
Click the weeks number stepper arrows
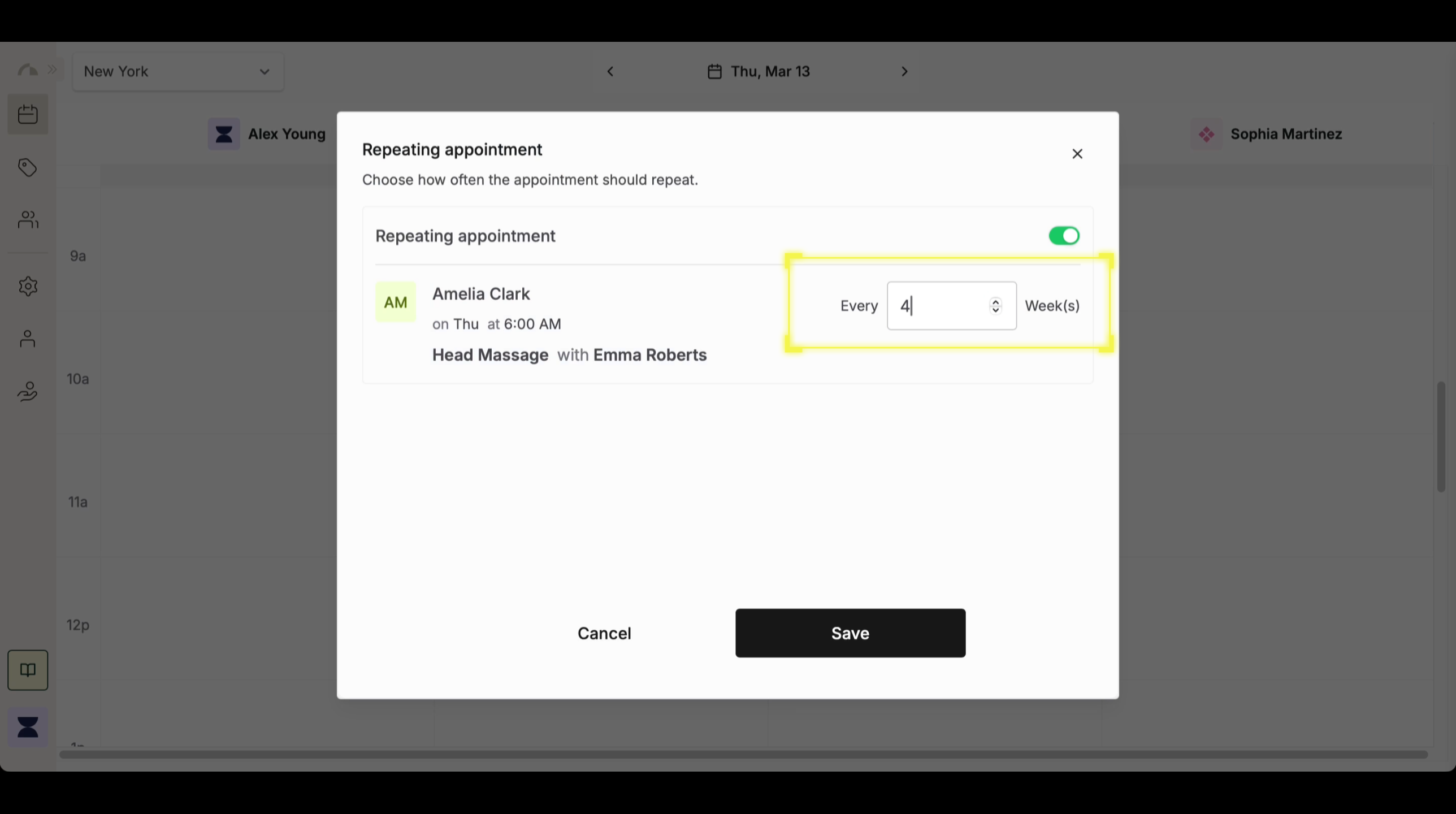[x=995, y=306]
